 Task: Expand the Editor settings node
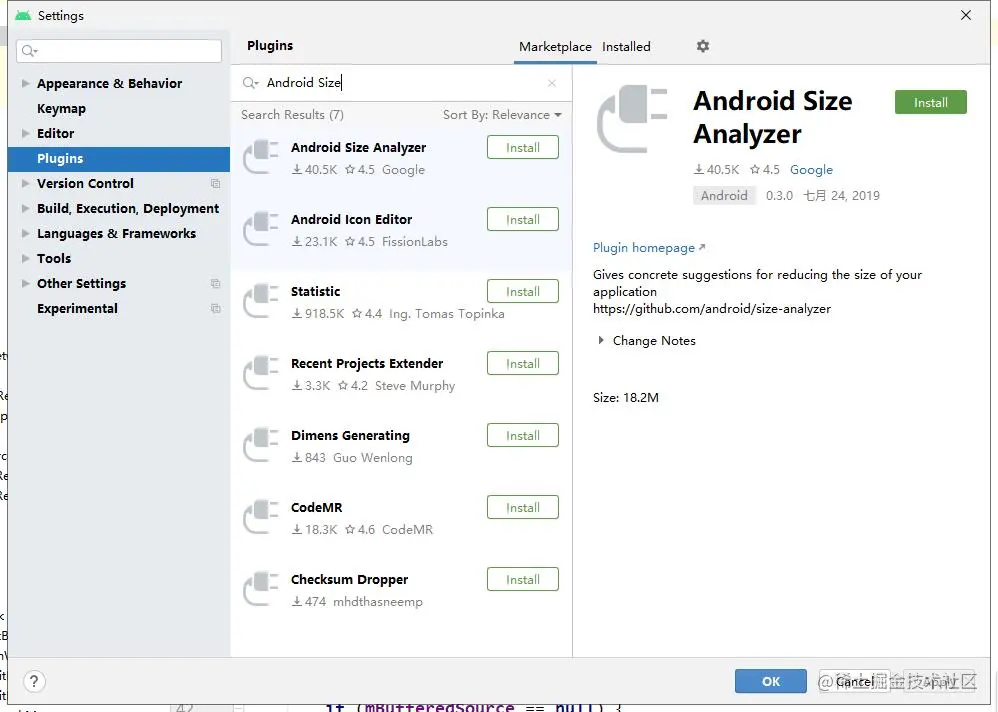click(25, 133)
